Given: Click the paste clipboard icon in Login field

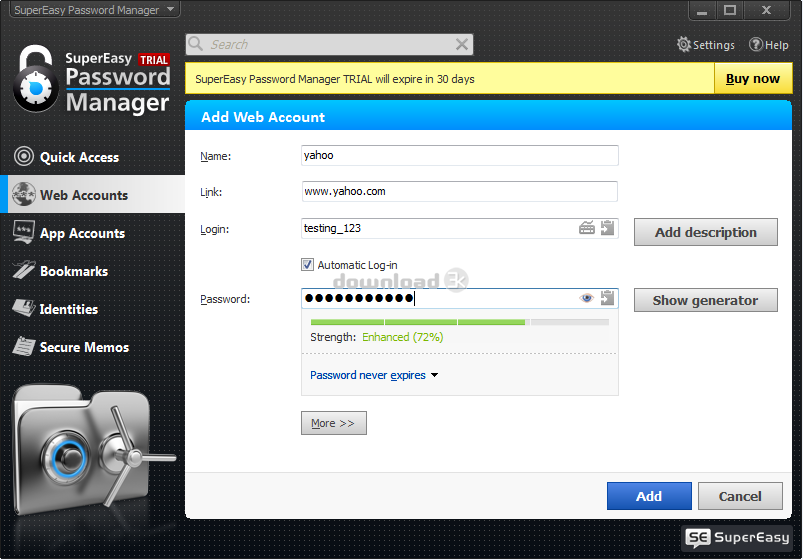Looking at the screenshot, I should (607, 228).
